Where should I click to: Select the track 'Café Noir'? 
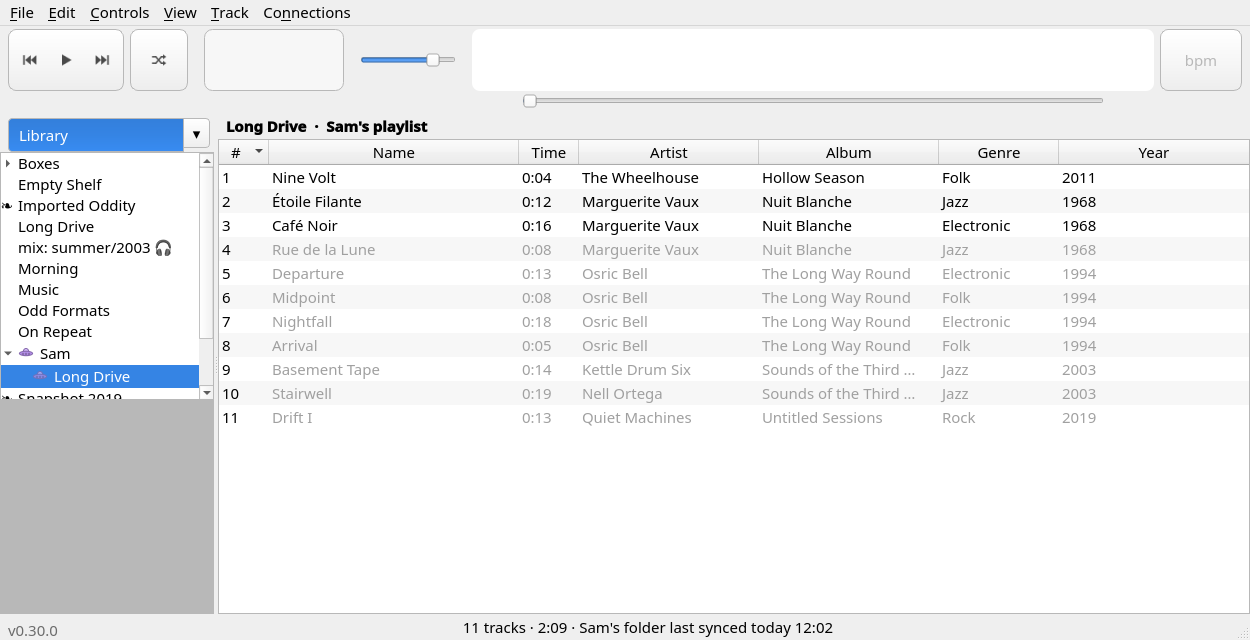point(733,226)
